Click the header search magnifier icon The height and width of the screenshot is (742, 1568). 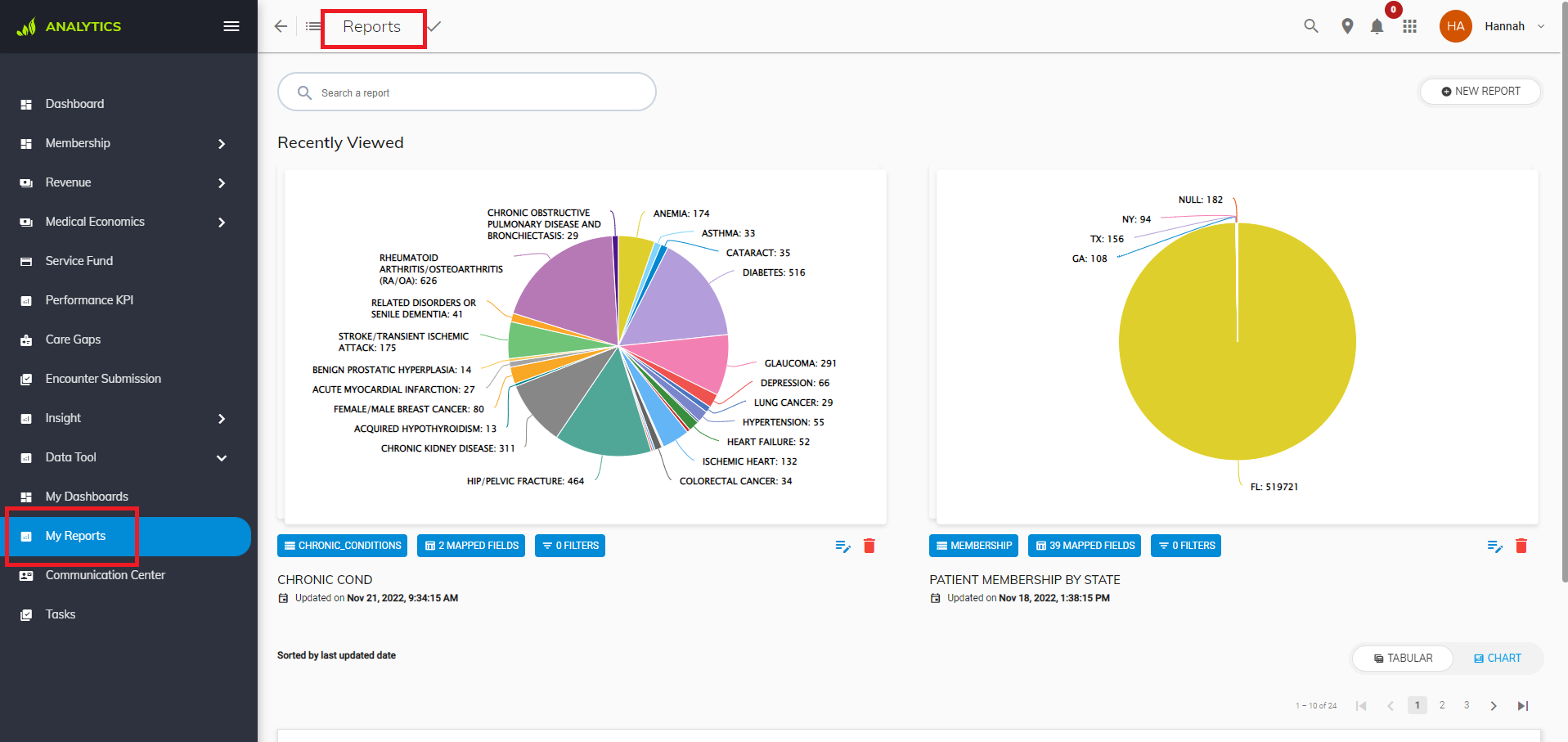(x=1310, y=26)
